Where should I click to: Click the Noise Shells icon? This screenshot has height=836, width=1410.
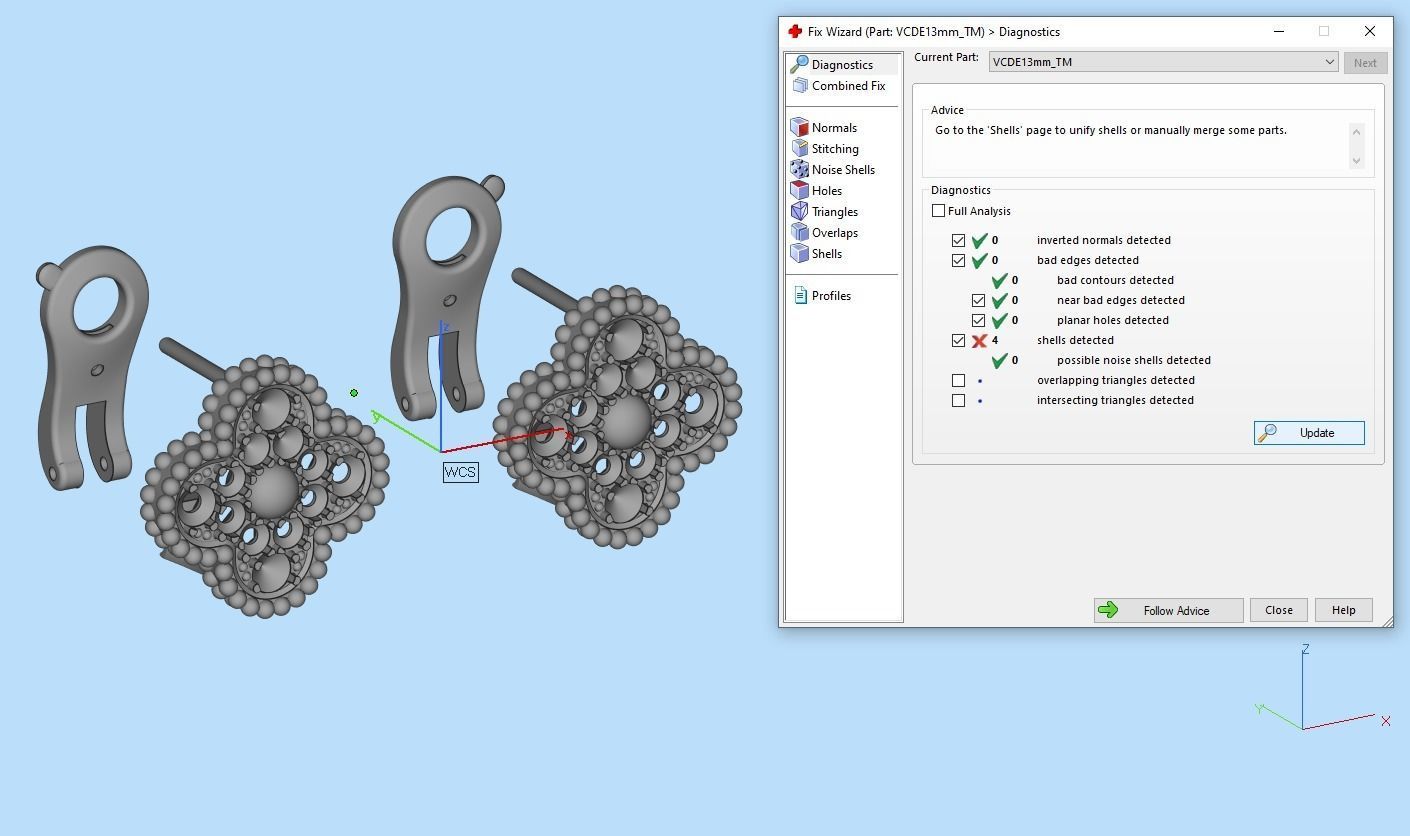pos(799,169)
